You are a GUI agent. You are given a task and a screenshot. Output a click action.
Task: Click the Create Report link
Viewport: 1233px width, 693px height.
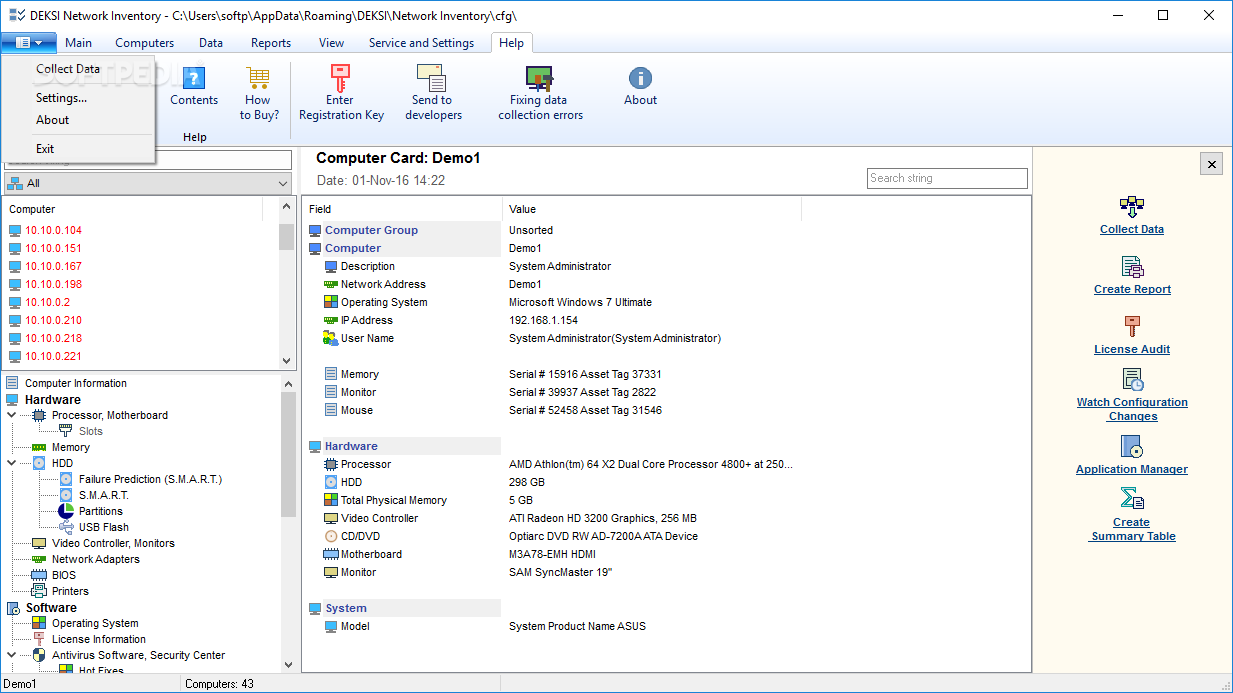pos(1132,289)
